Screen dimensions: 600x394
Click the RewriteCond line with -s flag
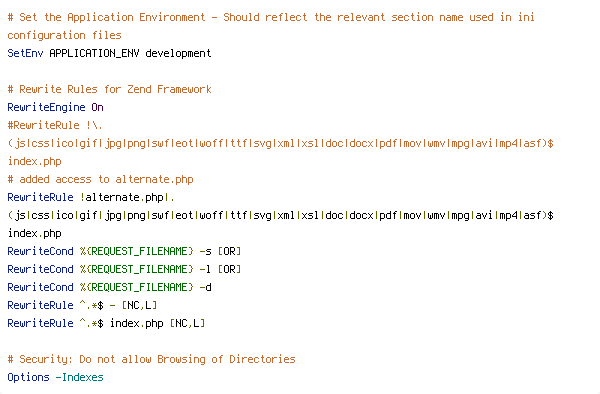tap(124, 251)
